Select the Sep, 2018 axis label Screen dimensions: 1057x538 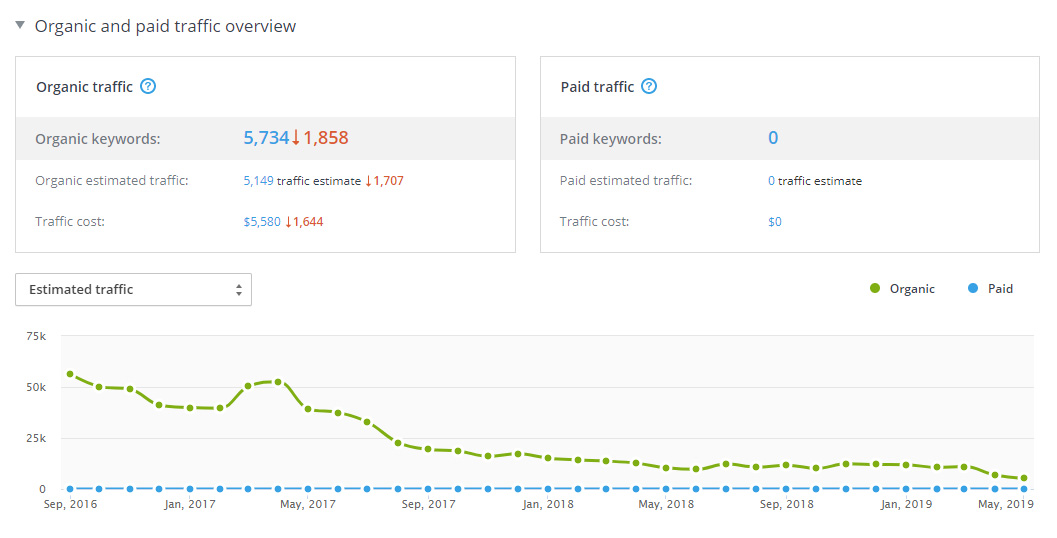[x=786, y=504]
